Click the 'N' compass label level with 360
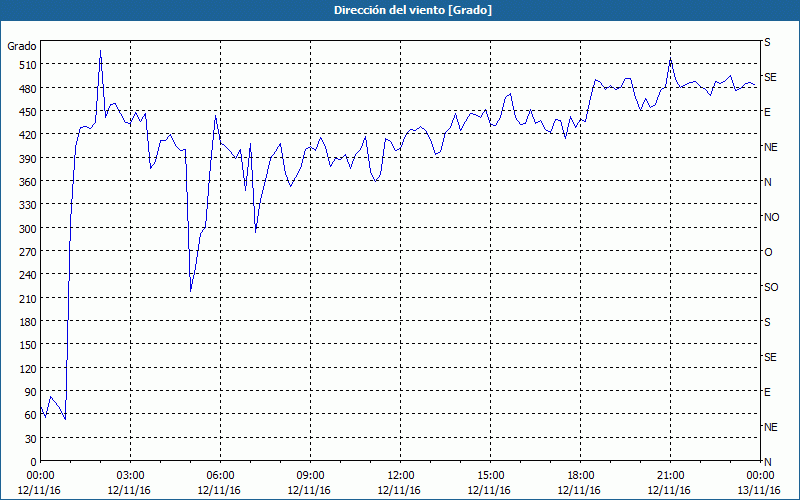The image size is (800, 500). (x=768, y=182)
